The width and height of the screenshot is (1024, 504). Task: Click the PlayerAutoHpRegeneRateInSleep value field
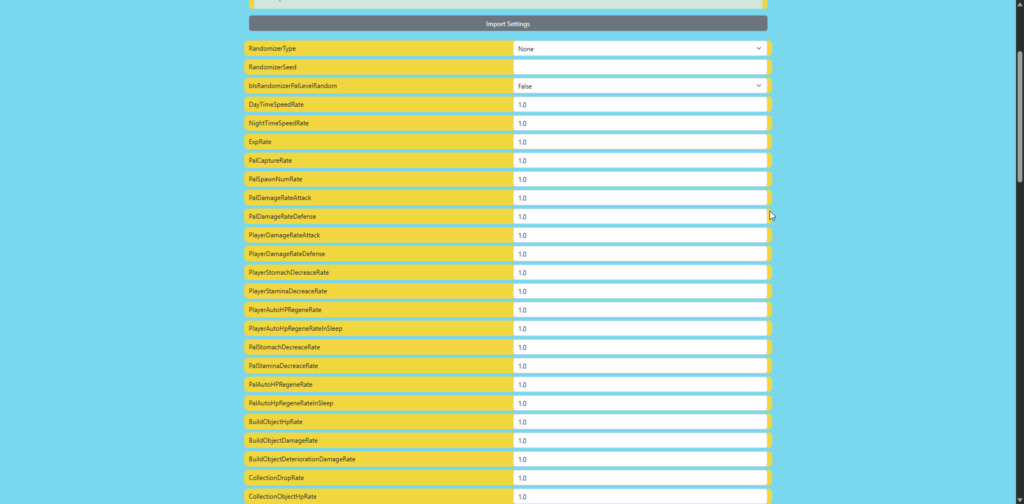(x=640, y=328)
